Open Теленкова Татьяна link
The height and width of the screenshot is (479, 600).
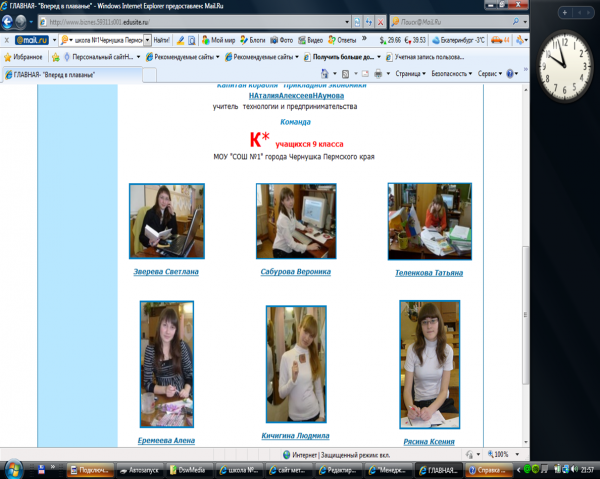(x=429, y=273)
